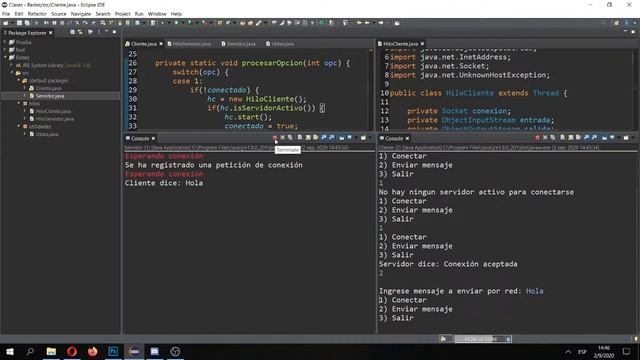The width and height of the screenshot is (640, 360).
Task: Collapse the (default package) node
Action: tap(18, 80)
